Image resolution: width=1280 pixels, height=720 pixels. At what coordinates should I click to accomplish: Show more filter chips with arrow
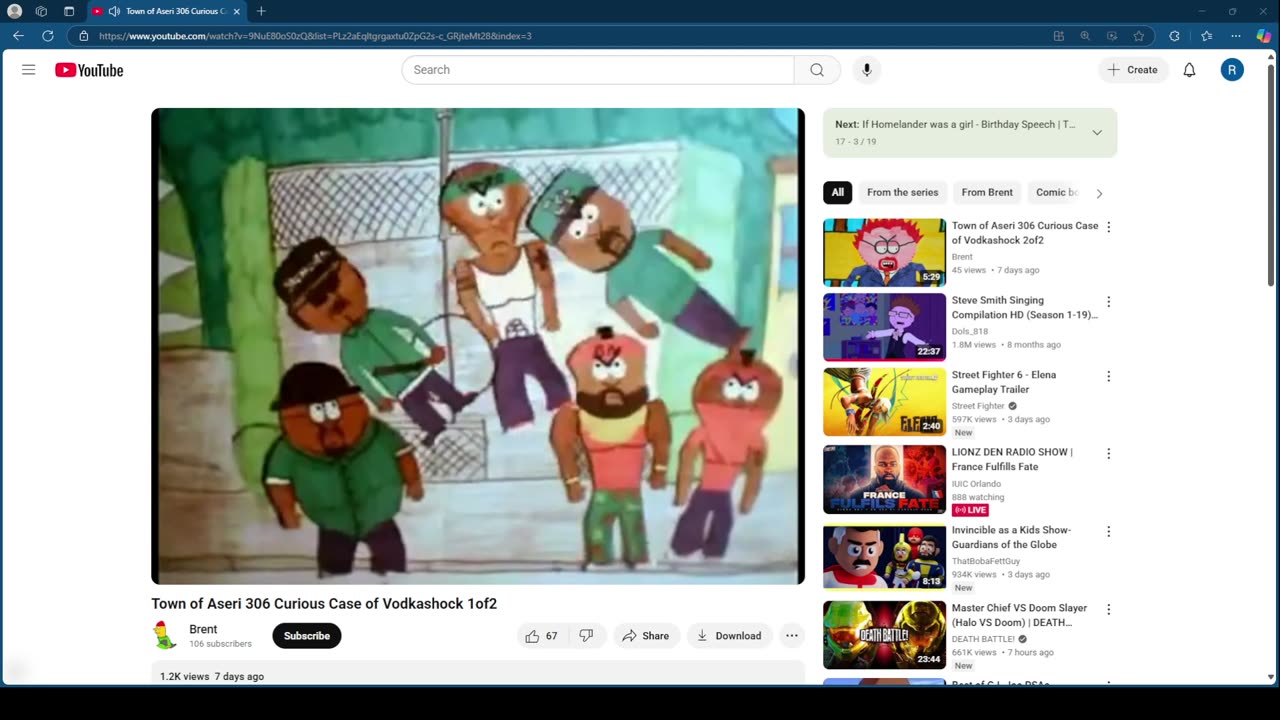click(1099, 194)
